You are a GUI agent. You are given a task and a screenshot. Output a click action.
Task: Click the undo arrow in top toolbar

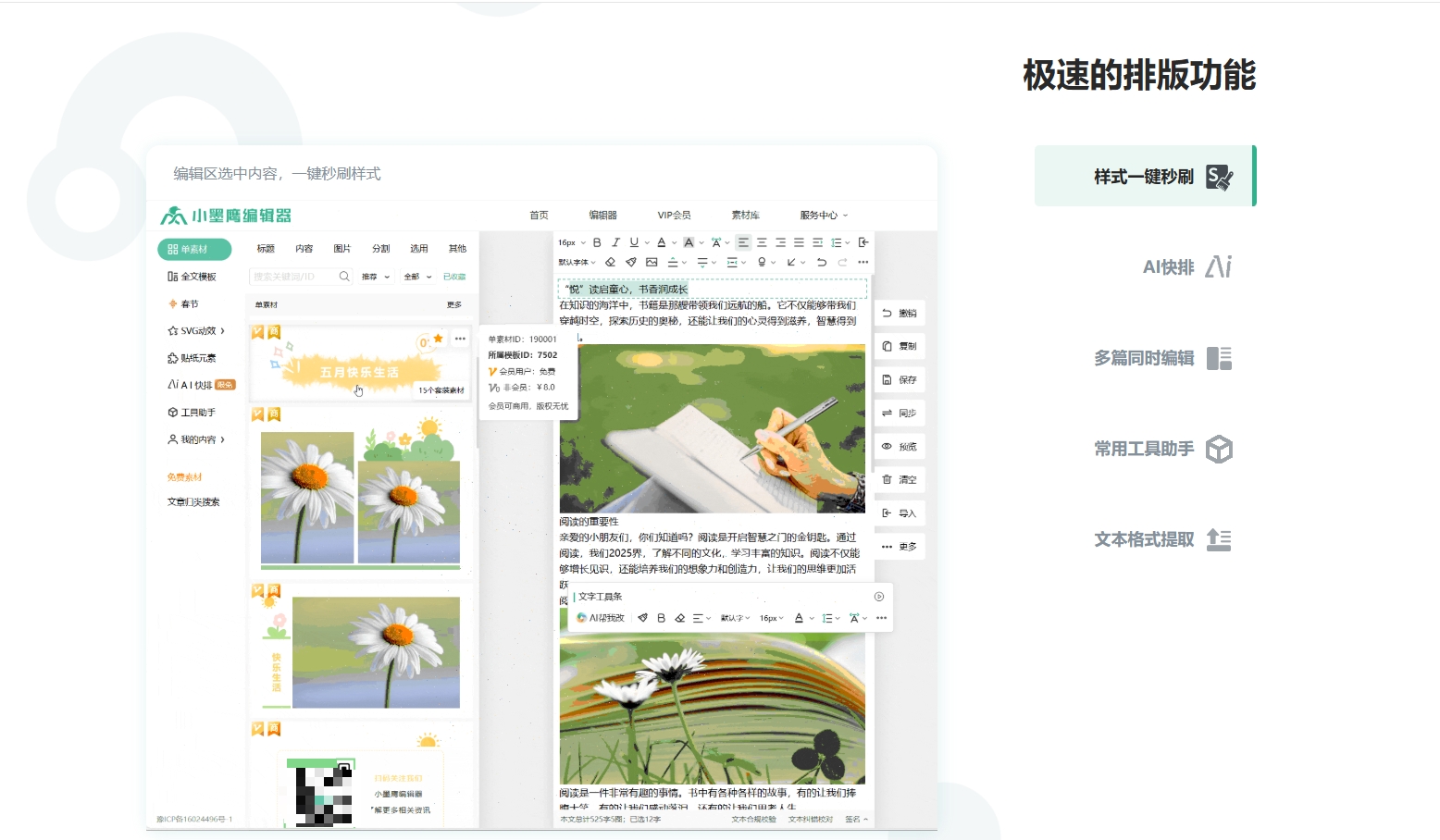tap(822, 262)
